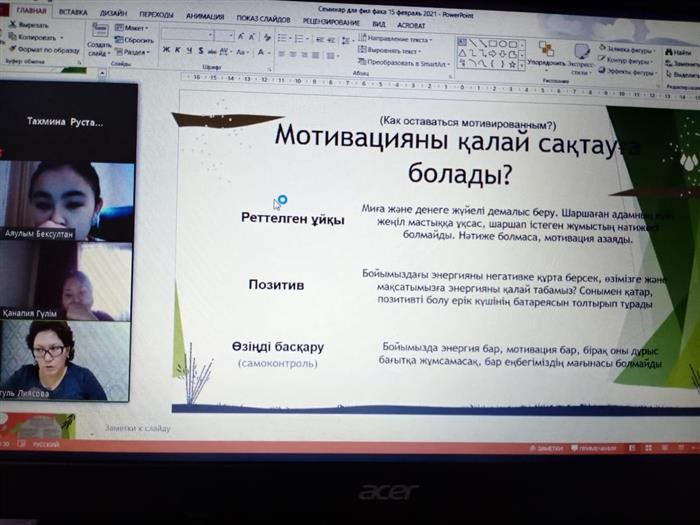This screenshot has width=700, height=525.
Task: Switch to the ВСТАВКА ribbon tab
Action: [x=72, y=10]
